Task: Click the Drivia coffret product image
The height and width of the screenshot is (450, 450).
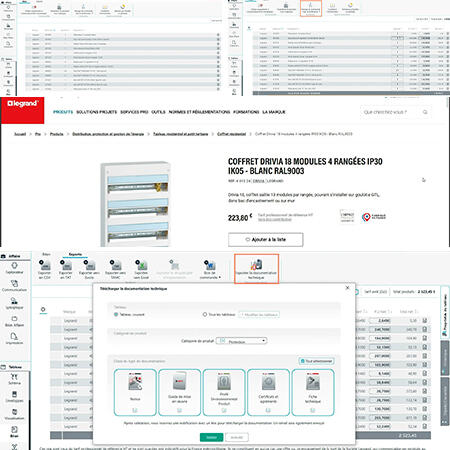Action: 135,204
